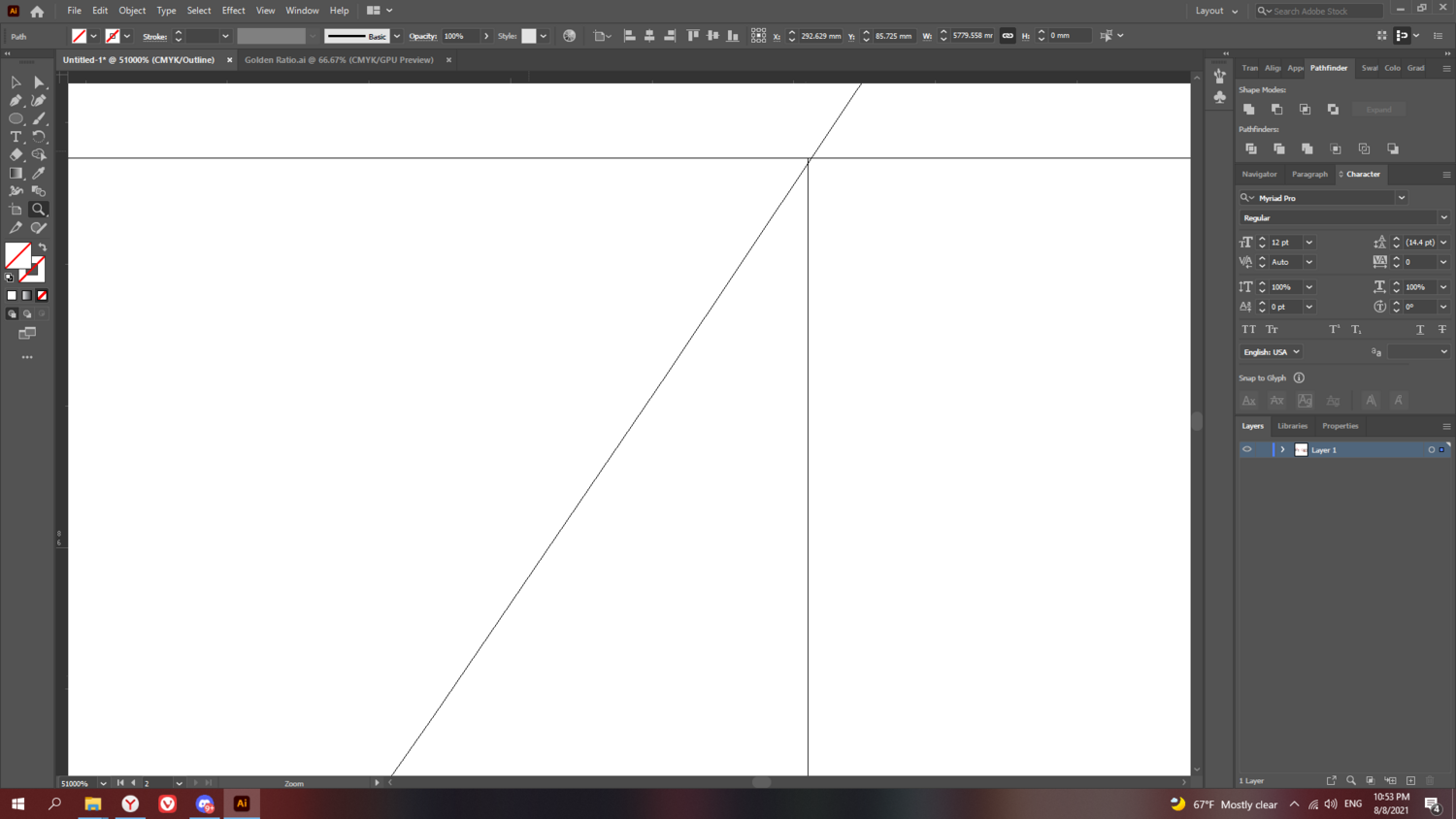Viewport: 1456px width, 819px height.
Task: Toggle All Caps in Character panel
Action: 1249,330
